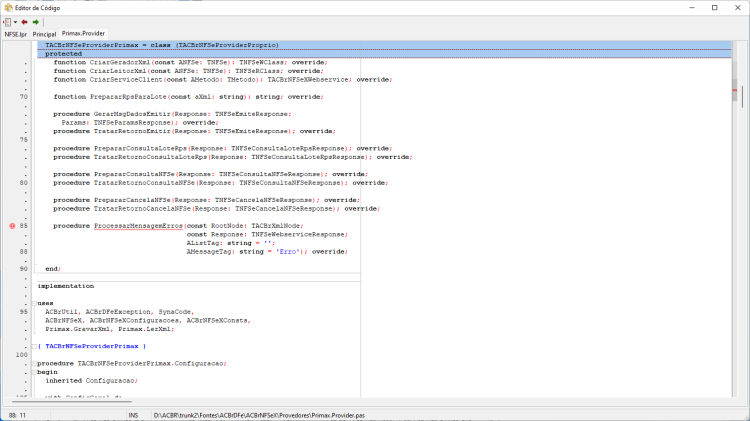Switch to the Principal tab
This screenshot has width=750, height=421.
coord(44,34)
